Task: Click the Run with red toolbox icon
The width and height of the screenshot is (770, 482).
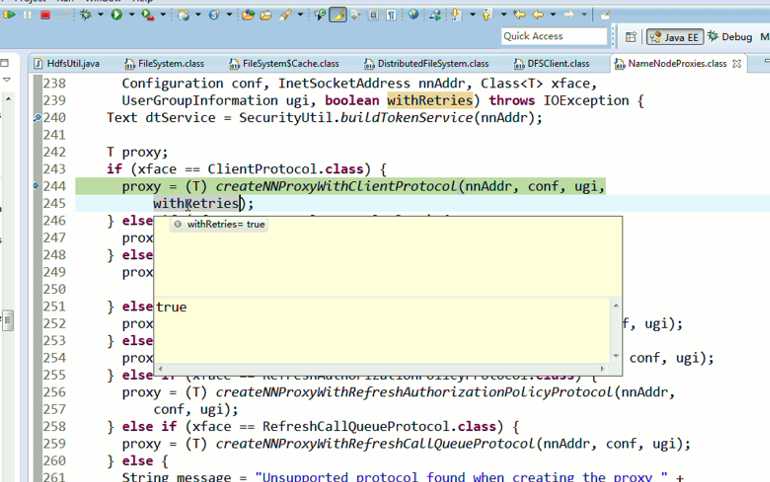Action: click(147, 15)
